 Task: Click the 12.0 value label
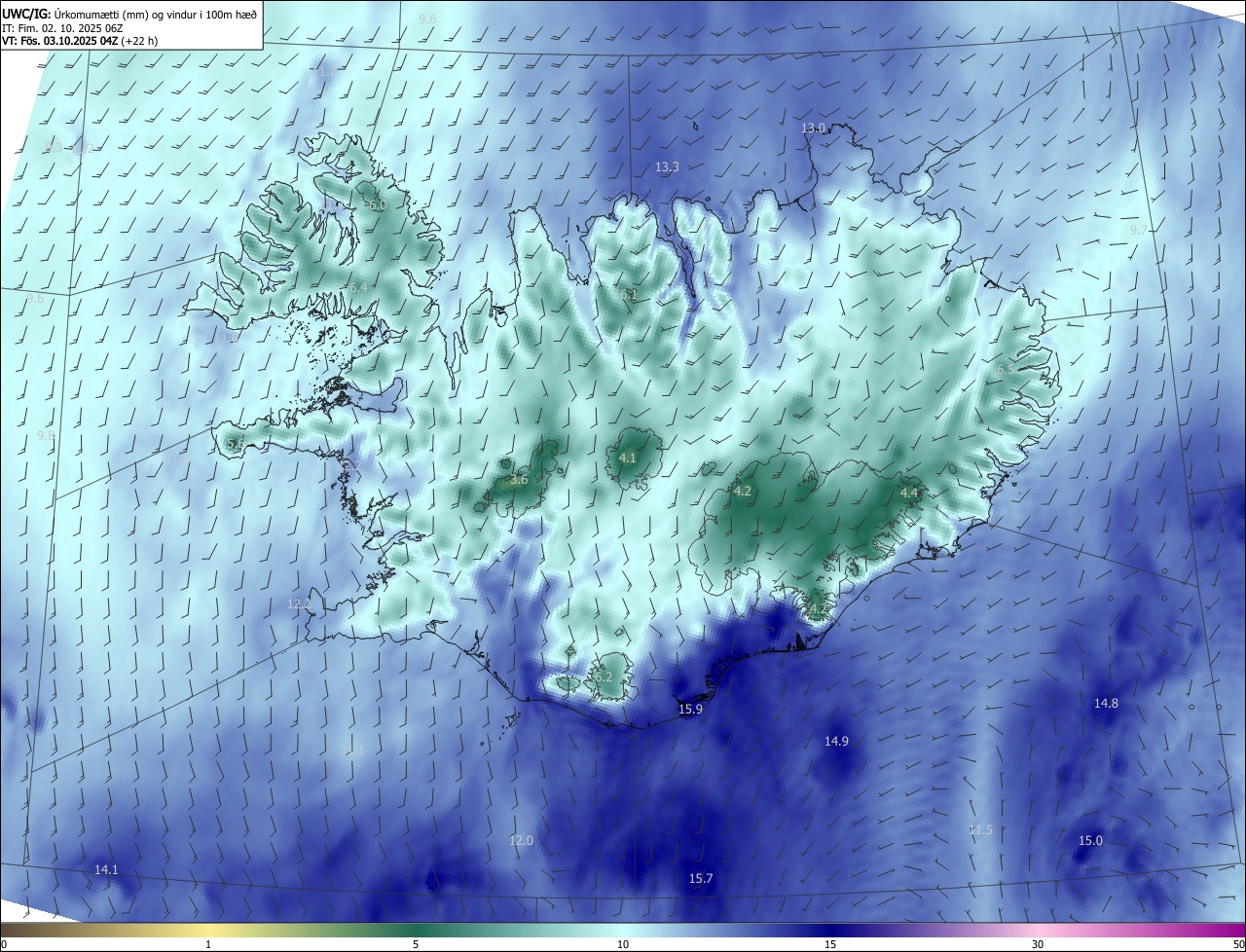point(521,841)
